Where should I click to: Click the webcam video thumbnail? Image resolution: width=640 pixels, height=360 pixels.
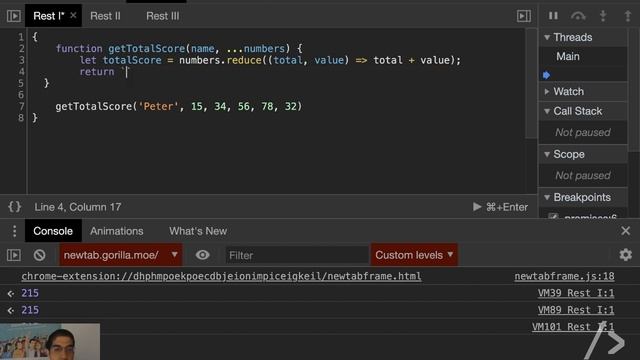tap(50, 342)
